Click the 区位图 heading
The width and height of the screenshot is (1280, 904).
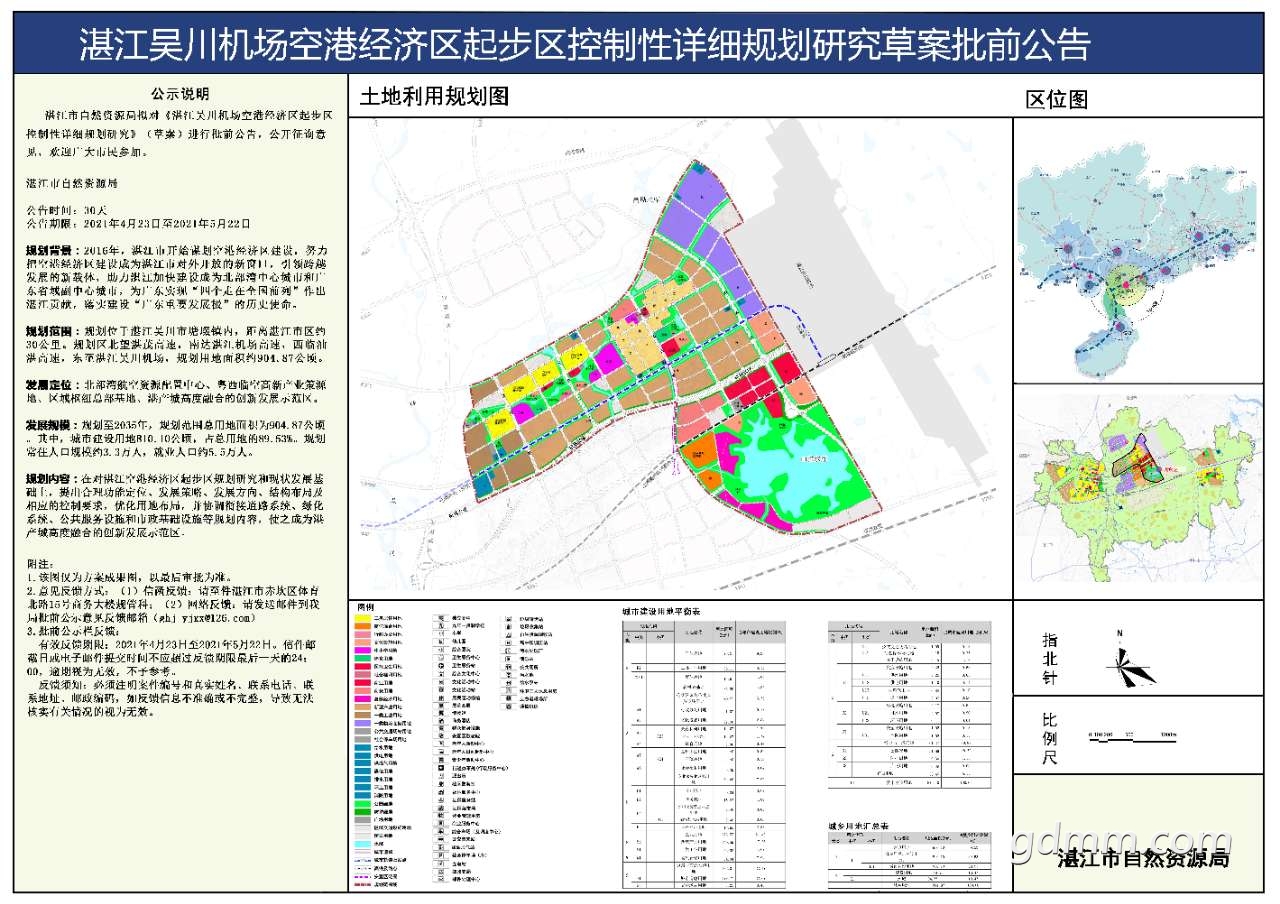point(1057,99)
